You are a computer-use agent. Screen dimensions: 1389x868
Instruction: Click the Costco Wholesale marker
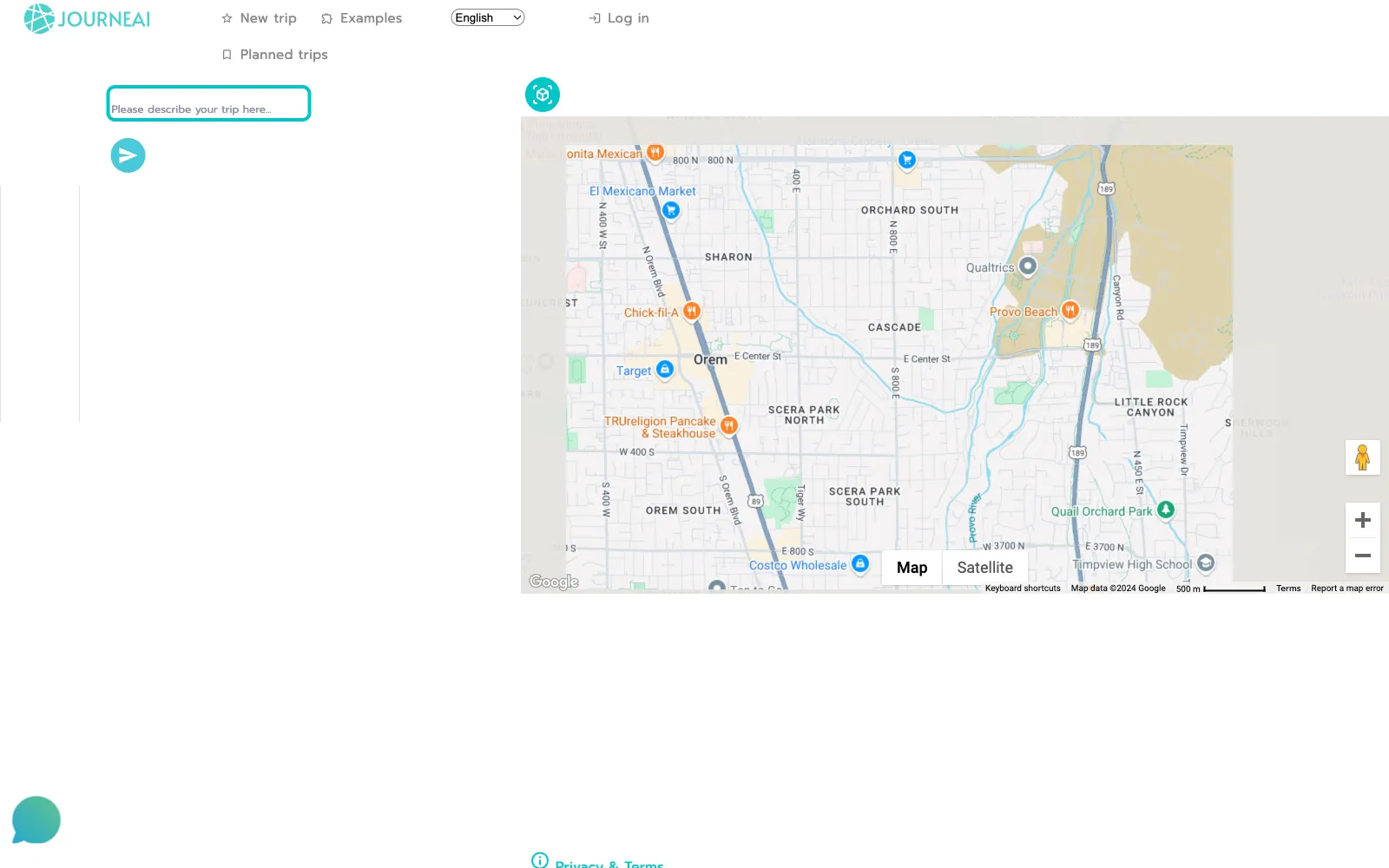click(859, 563)
